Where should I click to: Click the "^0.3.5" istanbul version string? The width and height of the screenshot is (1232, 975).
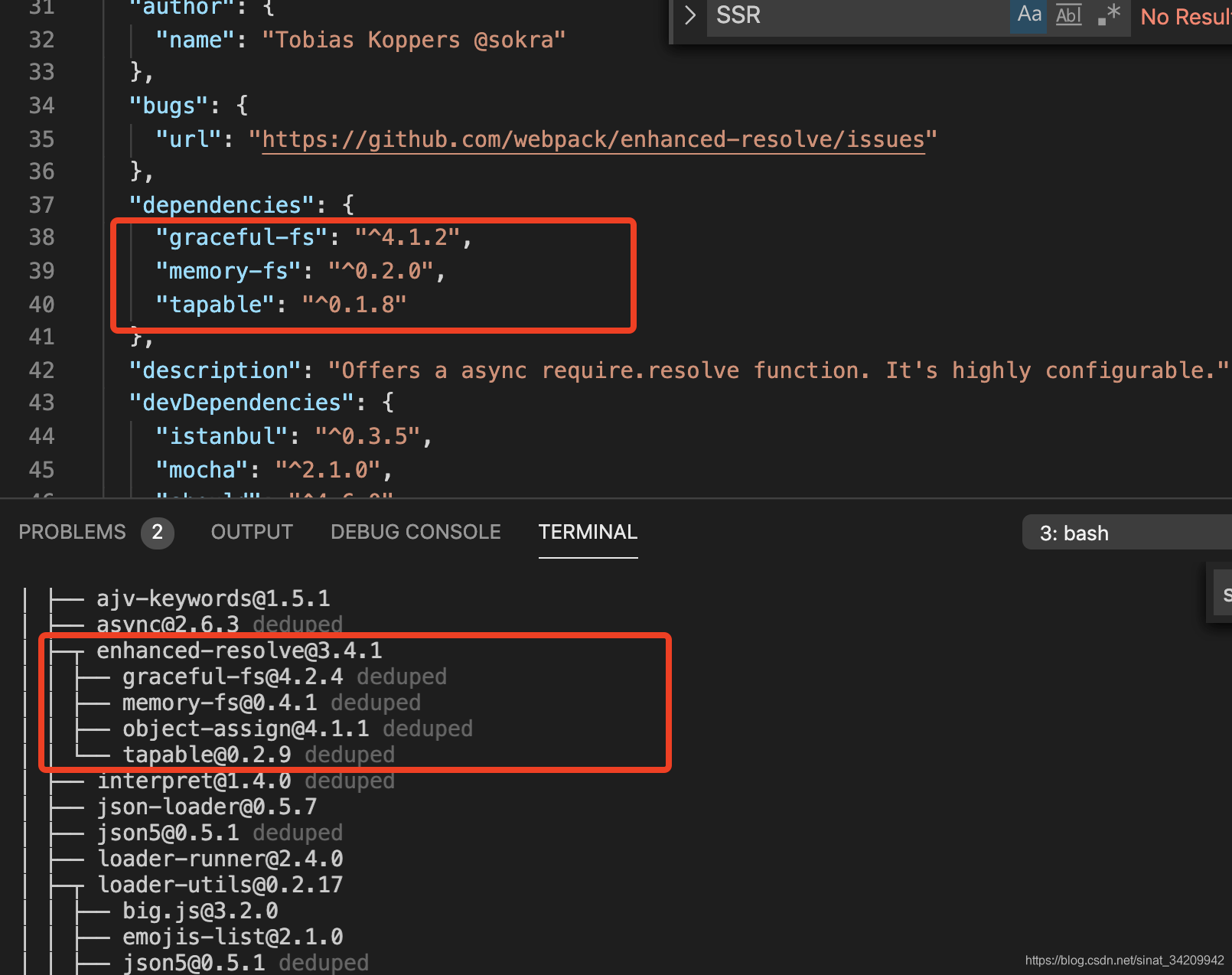[368, 436]
